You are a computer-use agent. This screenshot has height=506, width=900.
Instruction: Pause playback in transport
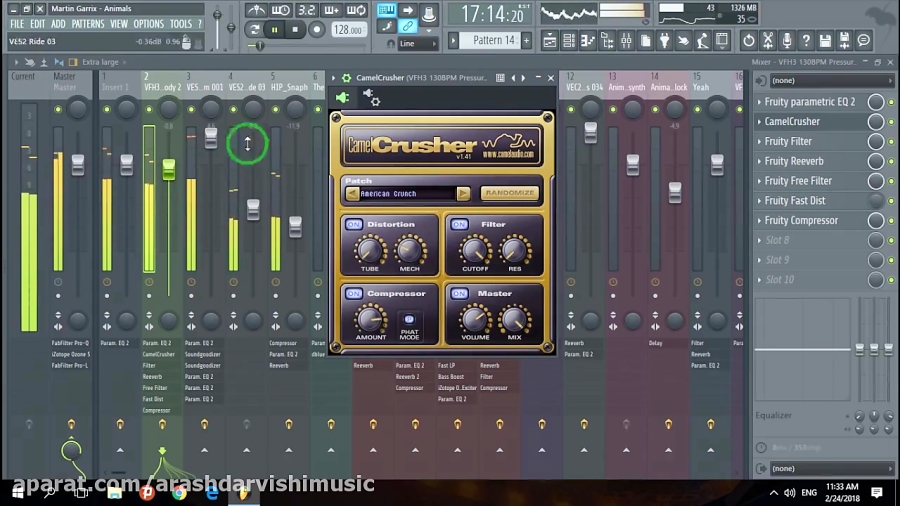[x=275, y=29]
